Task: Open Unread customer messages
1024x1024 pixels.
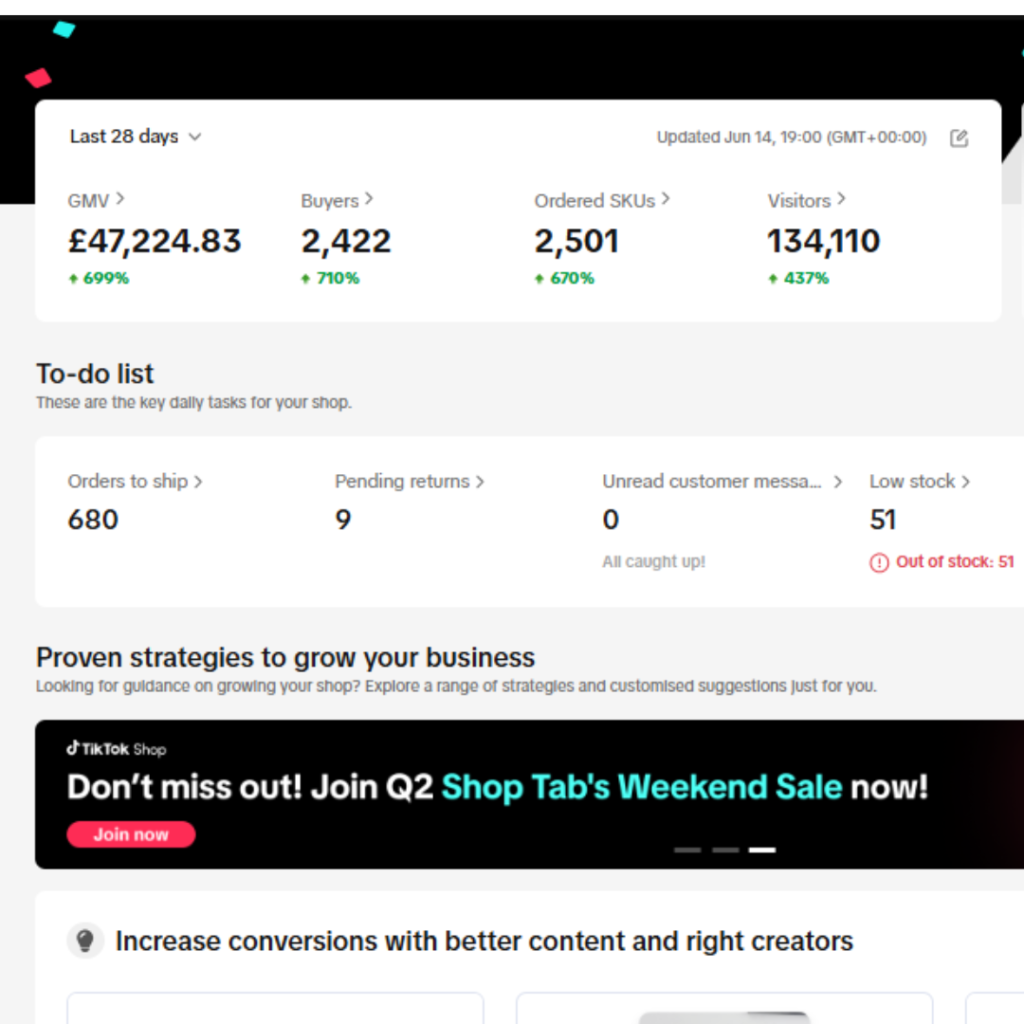Action: click(722, 481)
